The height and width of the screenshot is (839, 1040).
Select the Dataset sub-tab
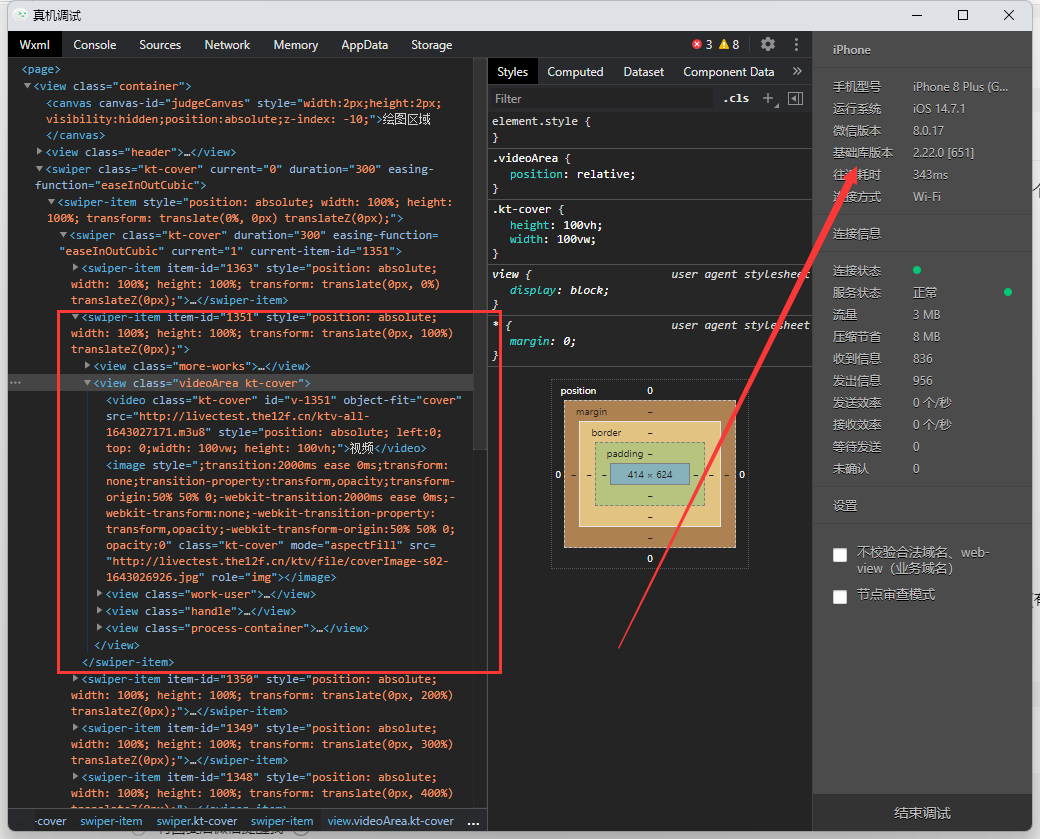tap(643, 72)
